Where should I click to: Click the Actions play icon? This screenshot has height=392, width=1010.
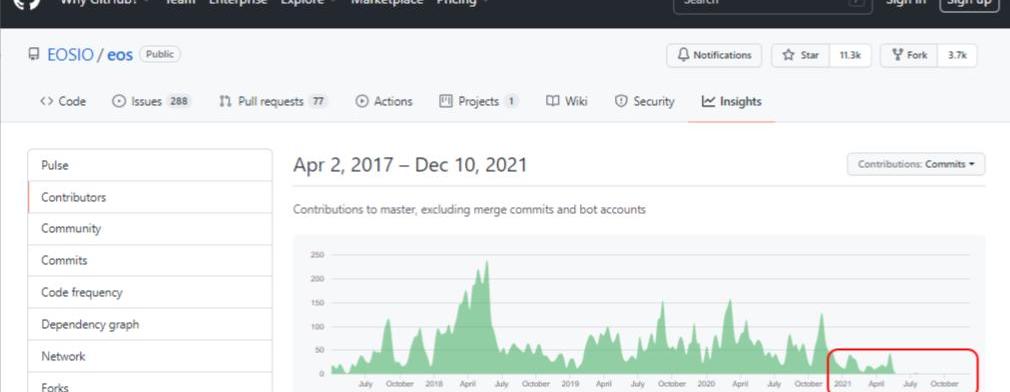coord(362,101)
